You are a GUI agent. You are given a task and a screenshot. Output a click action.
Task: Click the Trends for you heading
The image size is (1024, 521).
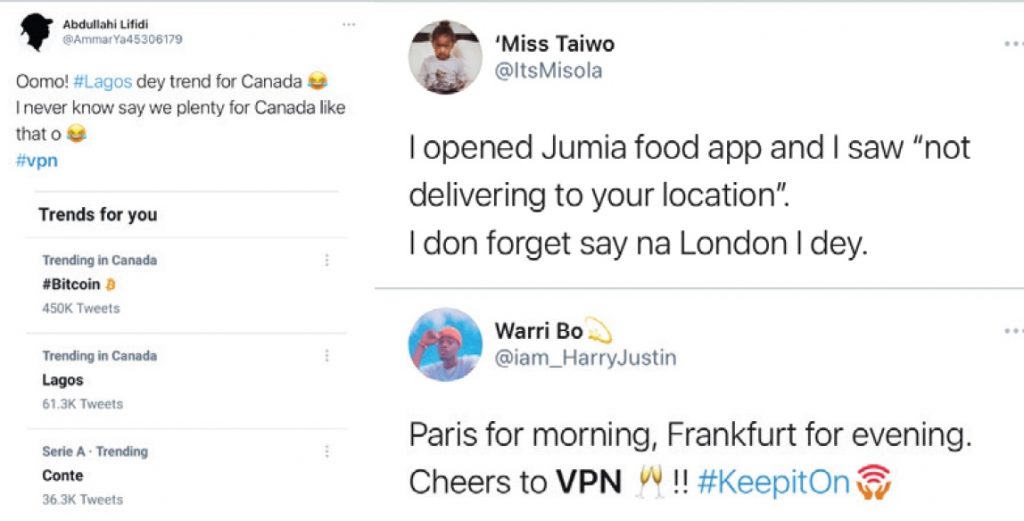tap(98, 215)
